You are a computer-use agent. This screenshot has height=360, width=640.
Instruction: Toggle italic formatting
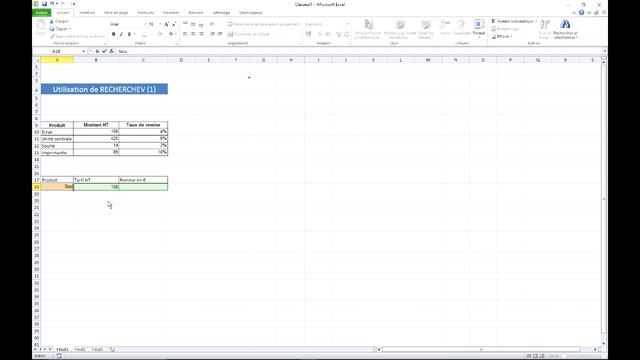pos(121,34)
